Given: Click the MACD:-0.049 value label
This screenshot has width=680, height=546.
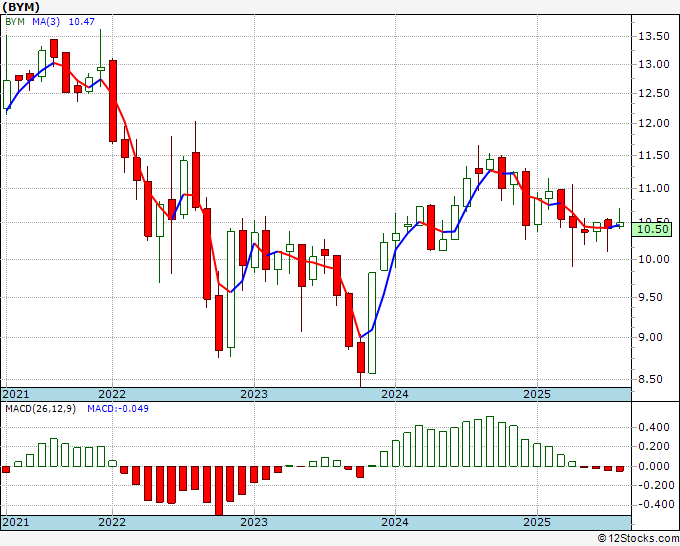Looking at the screenshot, I should point(118,409).
